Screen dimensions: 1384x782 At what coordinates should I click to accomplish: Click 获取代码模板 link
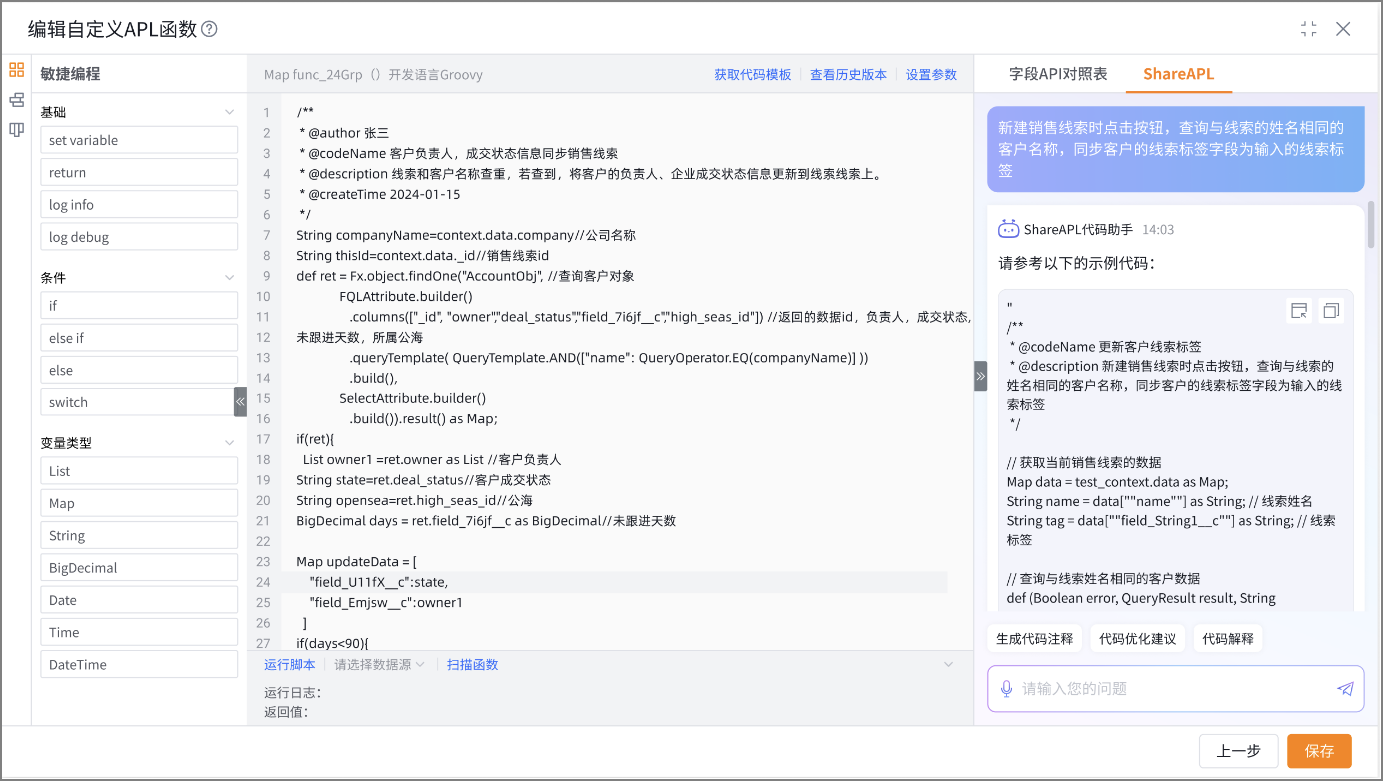click(752, 75)
